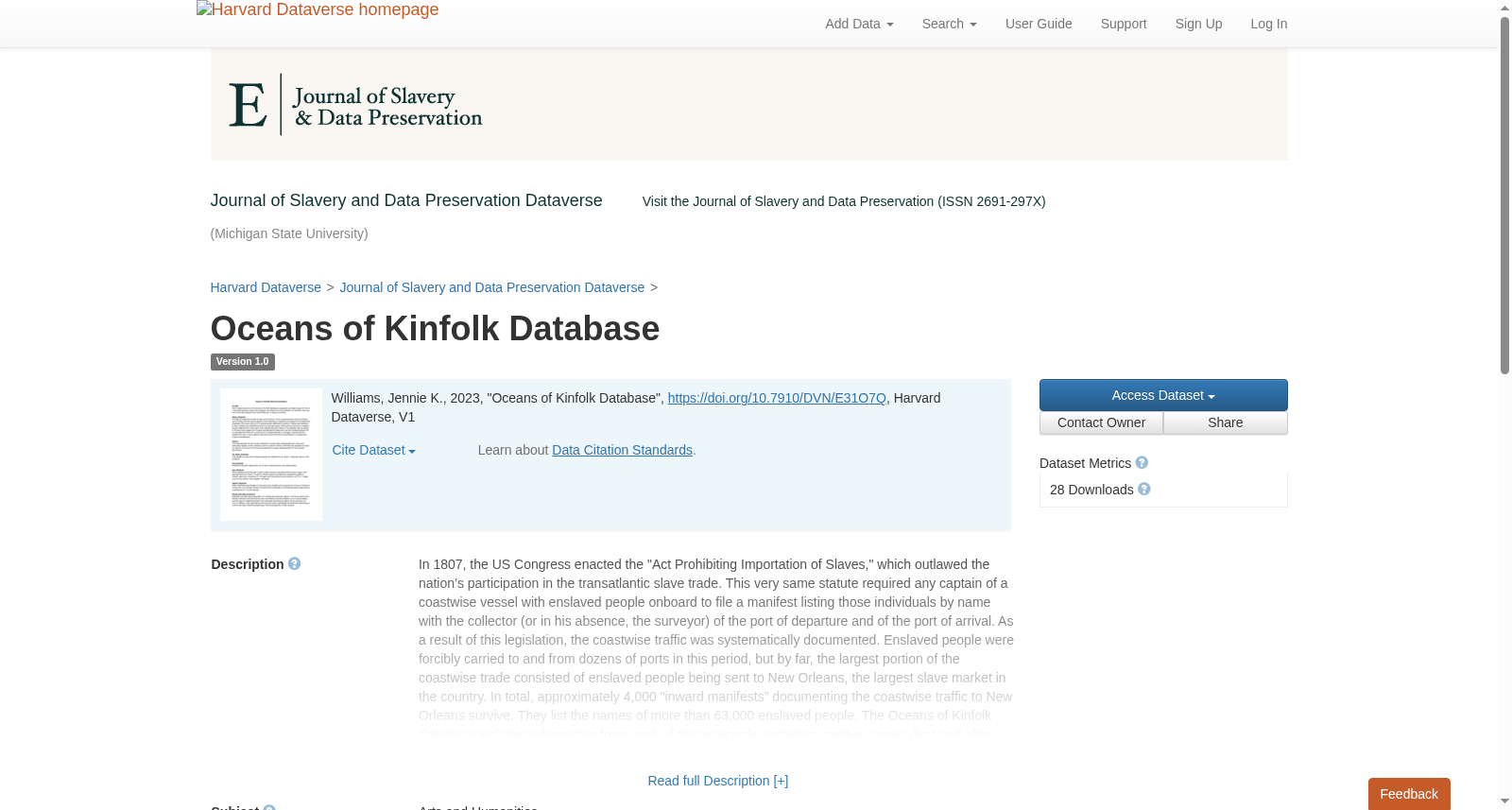The image size is (1512, 810).
Task: Click the scrollbar down arrow
Action: tap(1504, 801)
